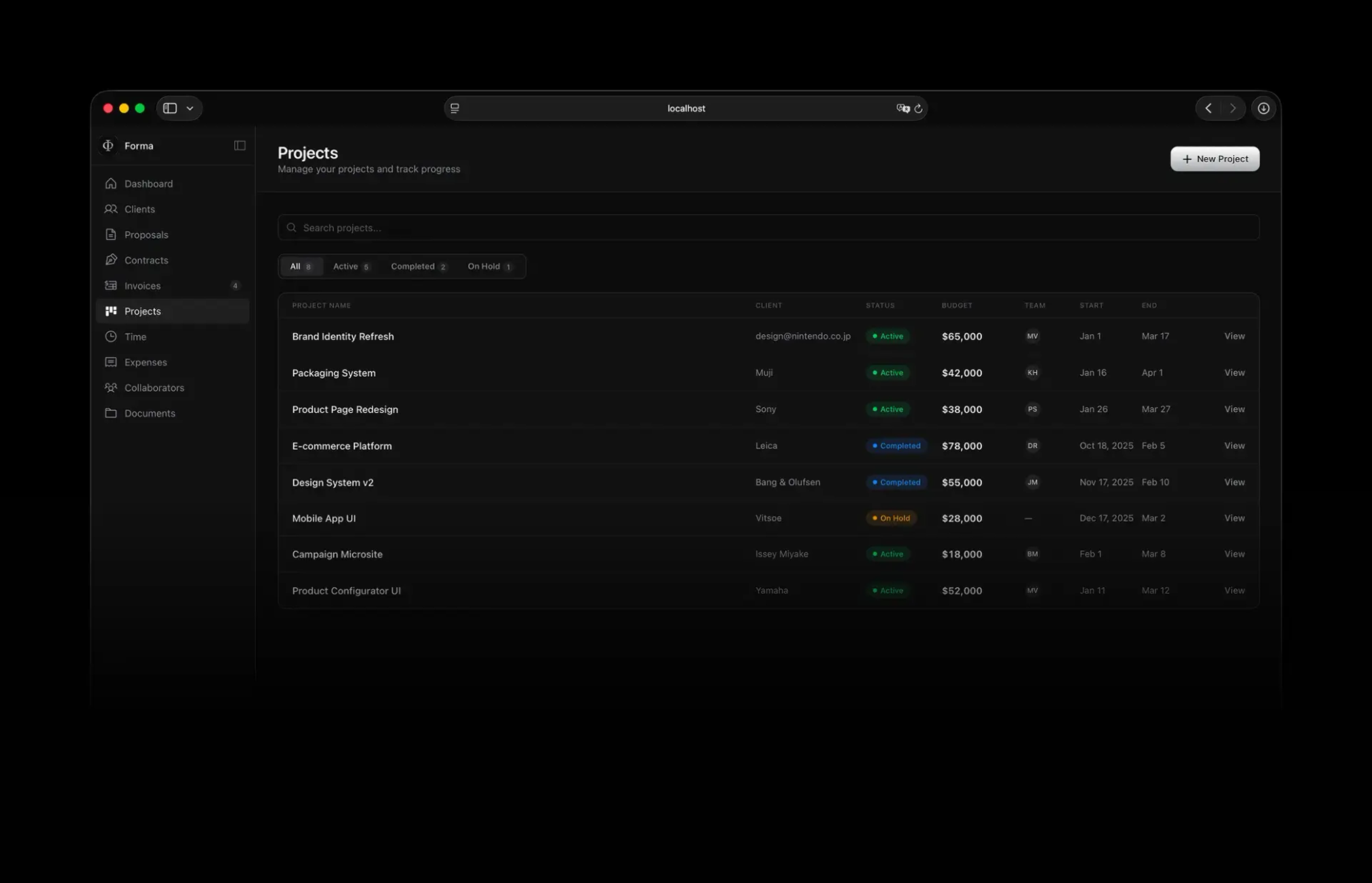Open the Contracts pen icon

pos(111,260)
